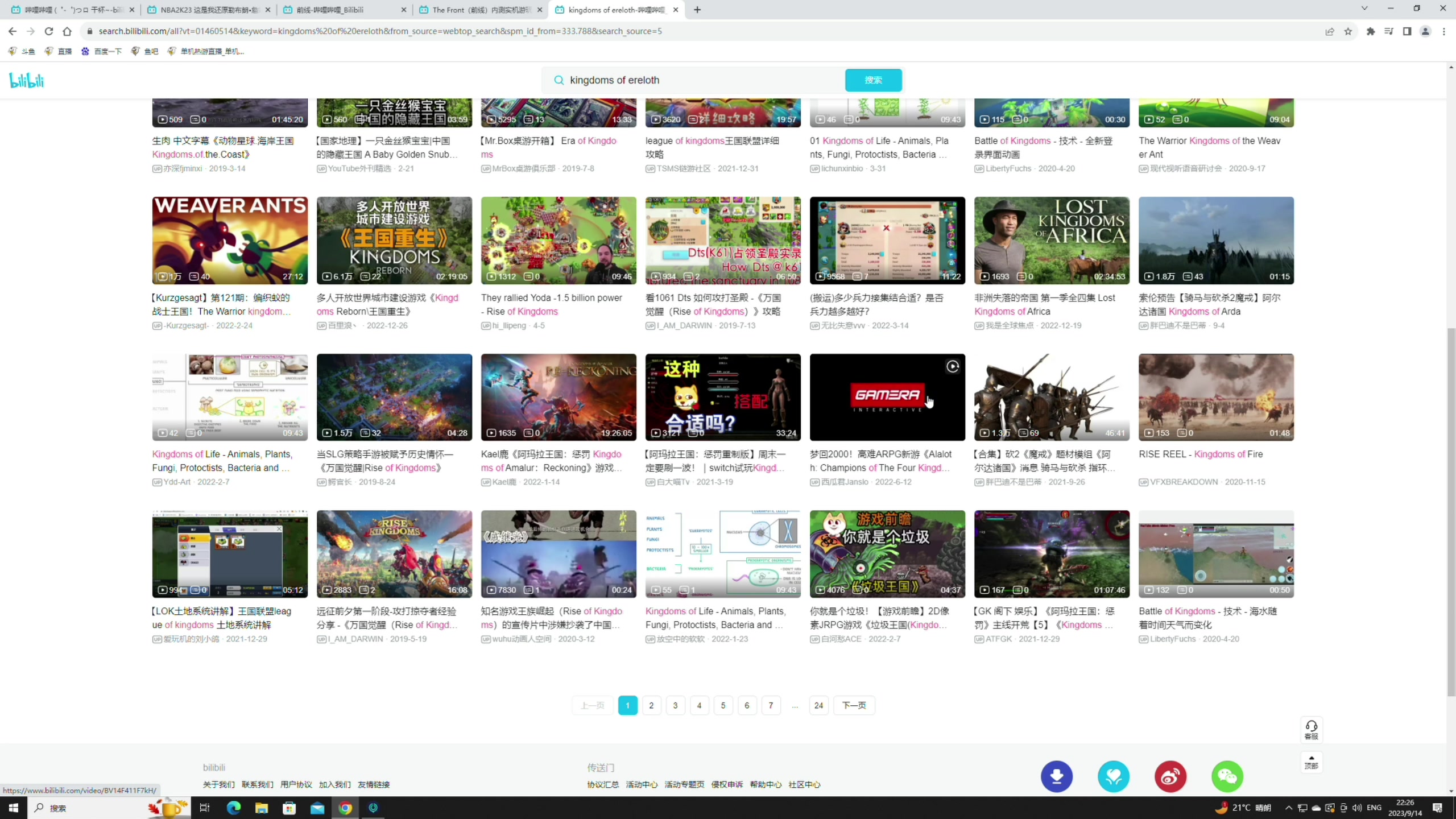Toggle the browser side panel icon
Image resolution: width=1456 pixels, height=819 pixels.
(1407, 31)
